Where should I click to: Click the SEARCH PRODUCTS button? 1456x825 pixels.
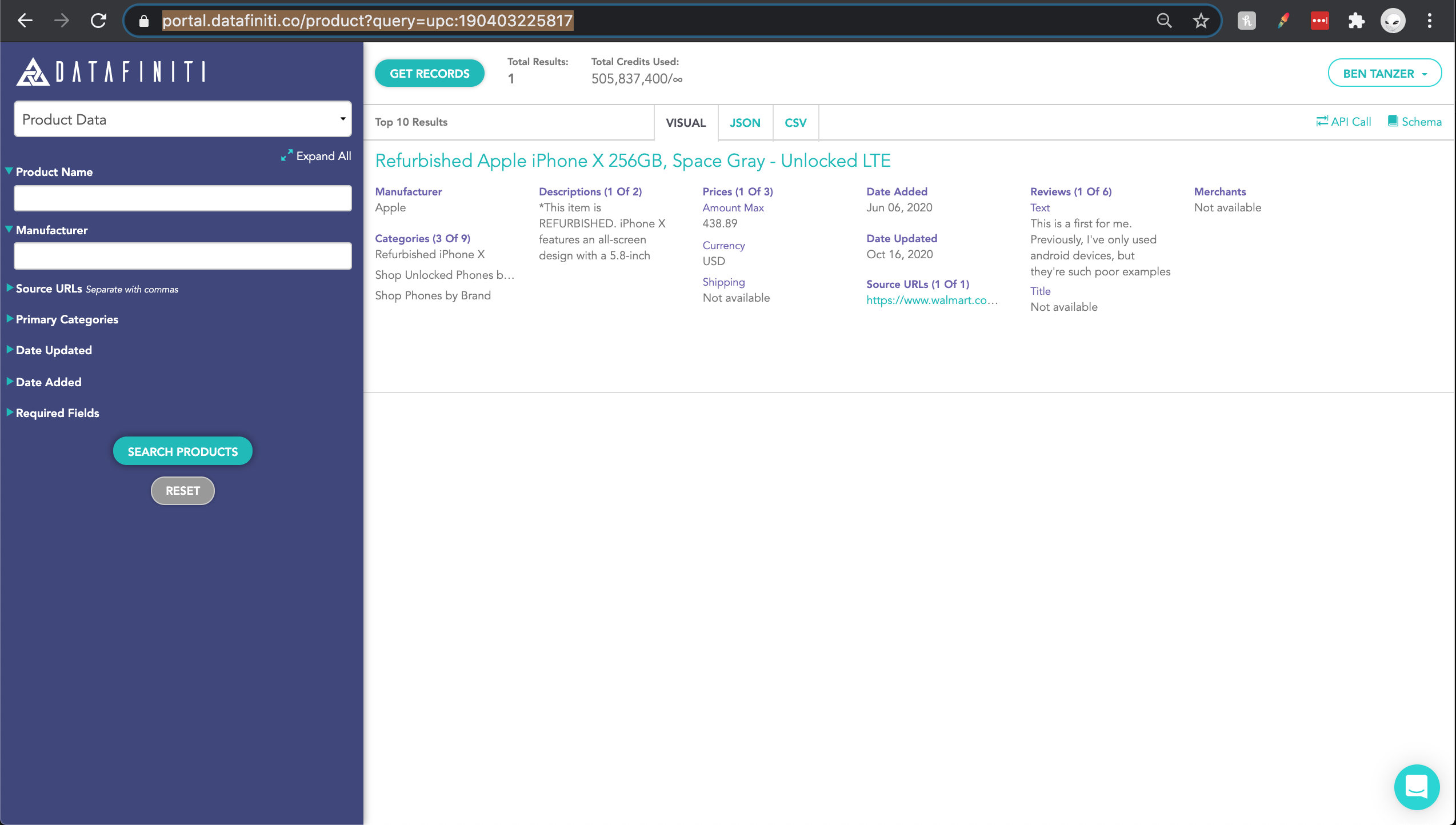[x=183, y=451]
